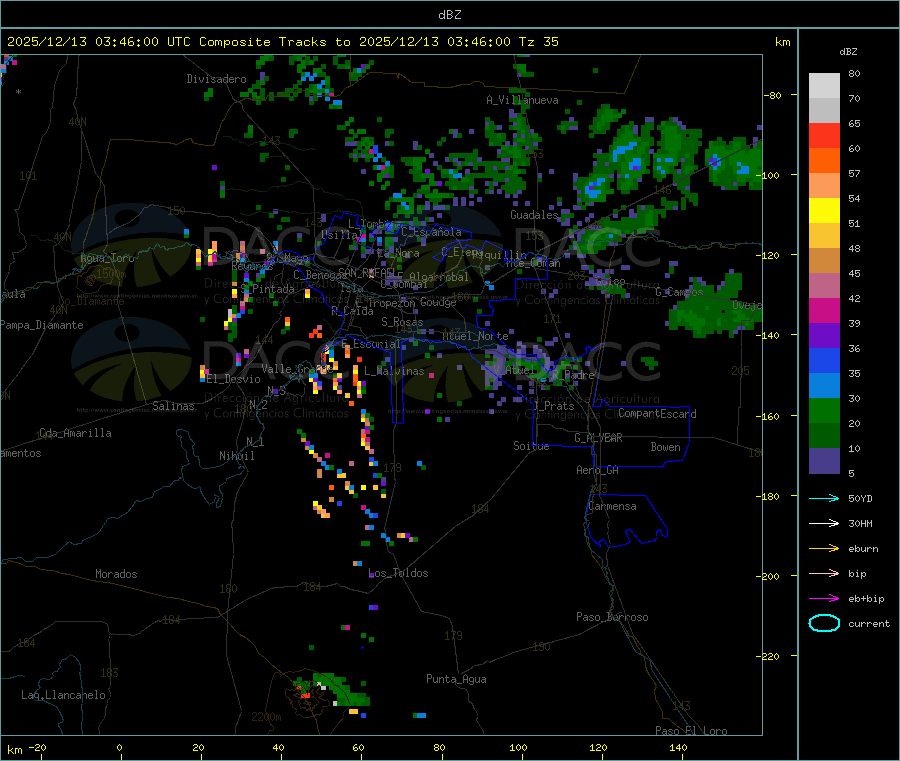This screenshot has width=900, height=761.
Task: Click the El_Desvio map label
Action: (x=234, y=379)
